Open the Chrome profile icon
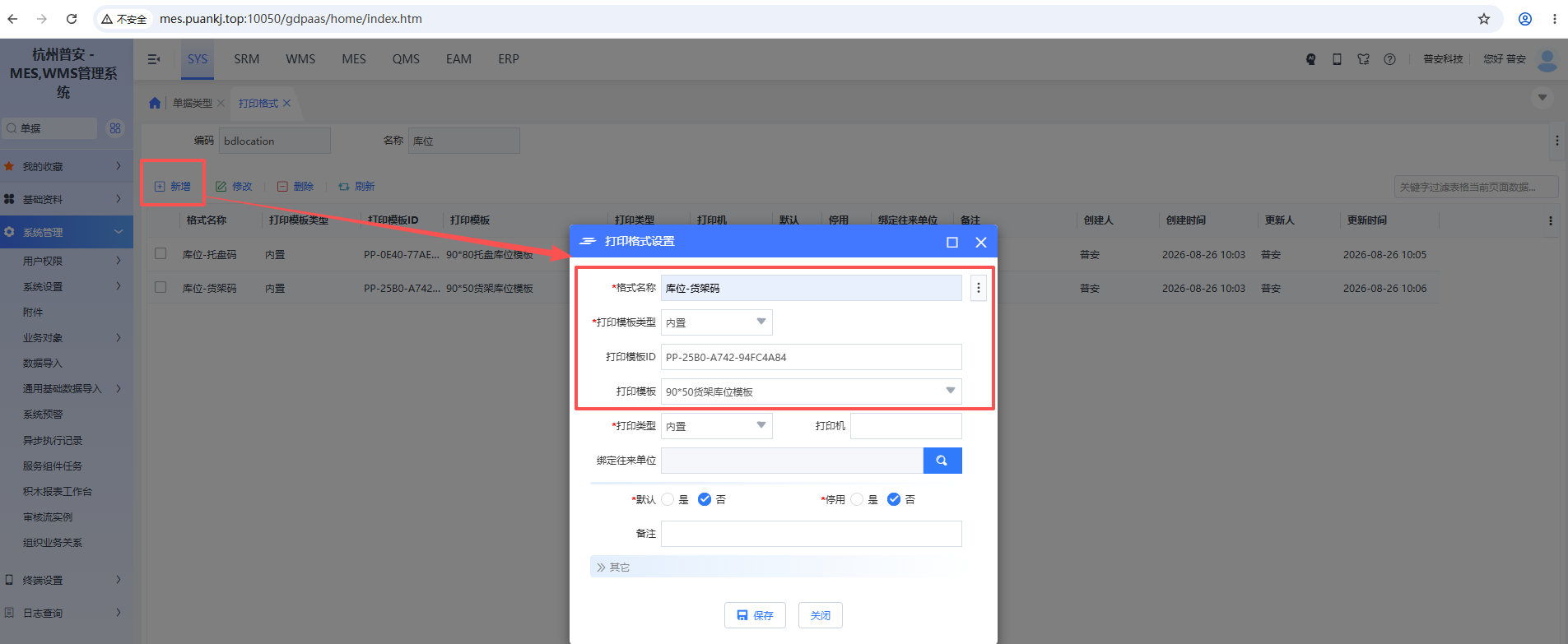1568x644 pixels. click(1525, 19)
